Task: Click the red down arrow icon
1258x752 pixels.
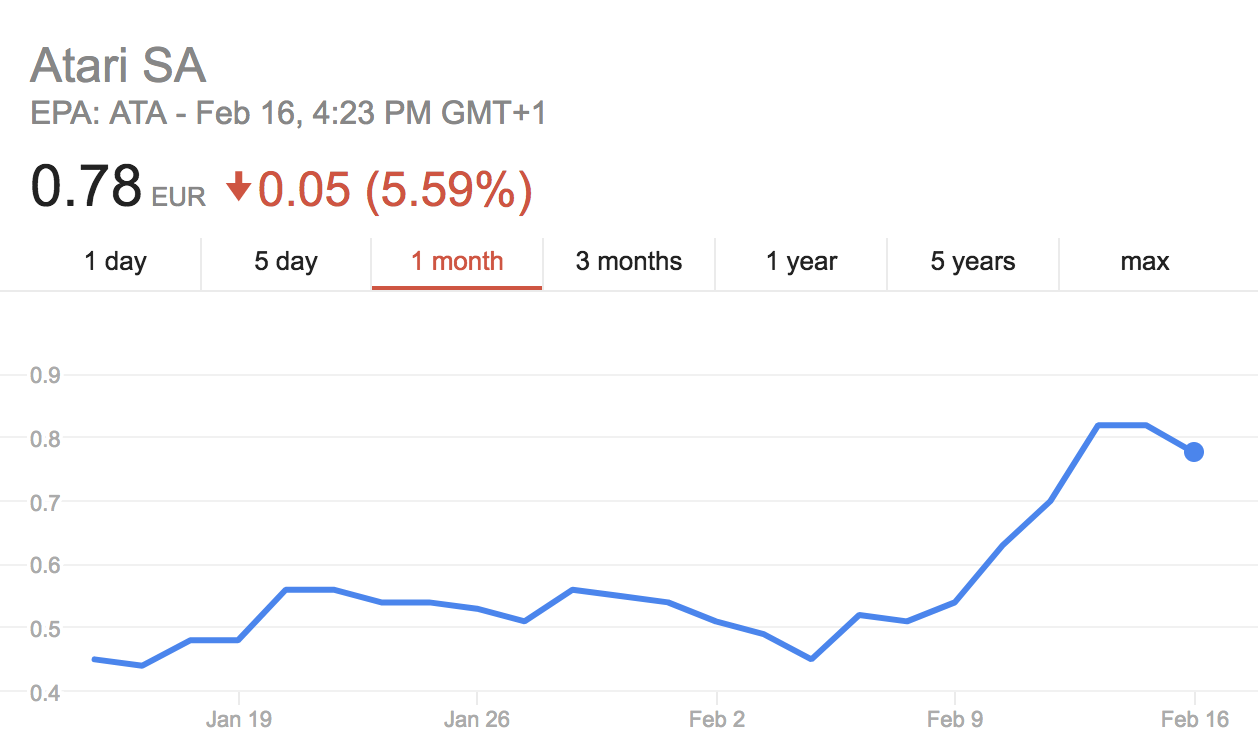Action: click(238, 187)
